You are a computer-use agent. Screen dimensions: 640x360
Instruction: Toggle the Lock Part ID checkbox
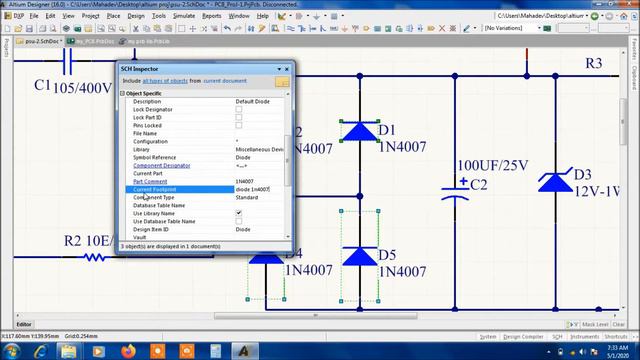coord(239,118)
